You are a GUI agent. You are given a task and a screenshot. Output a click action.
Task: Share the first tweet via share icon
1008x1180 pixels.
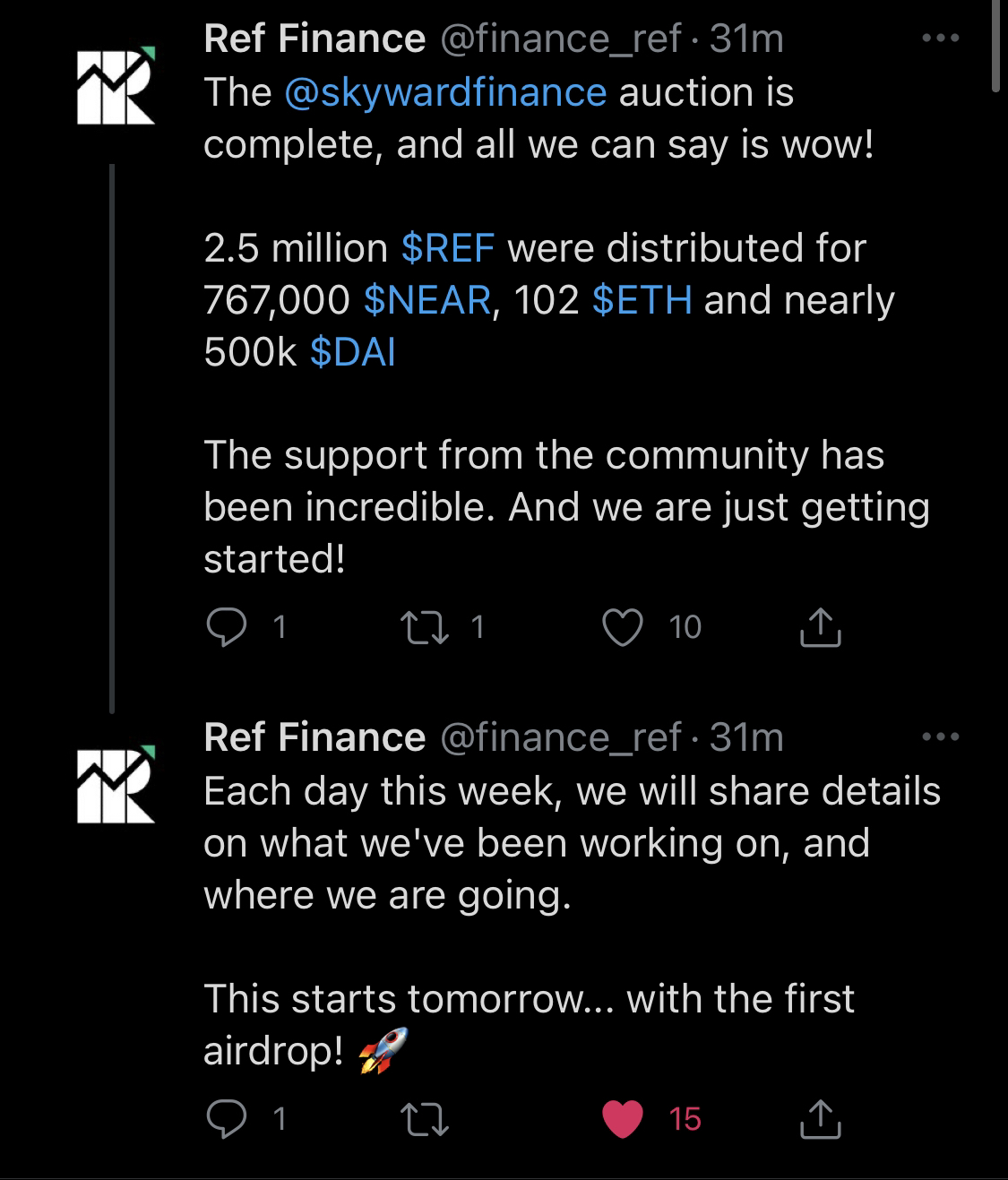819,627
